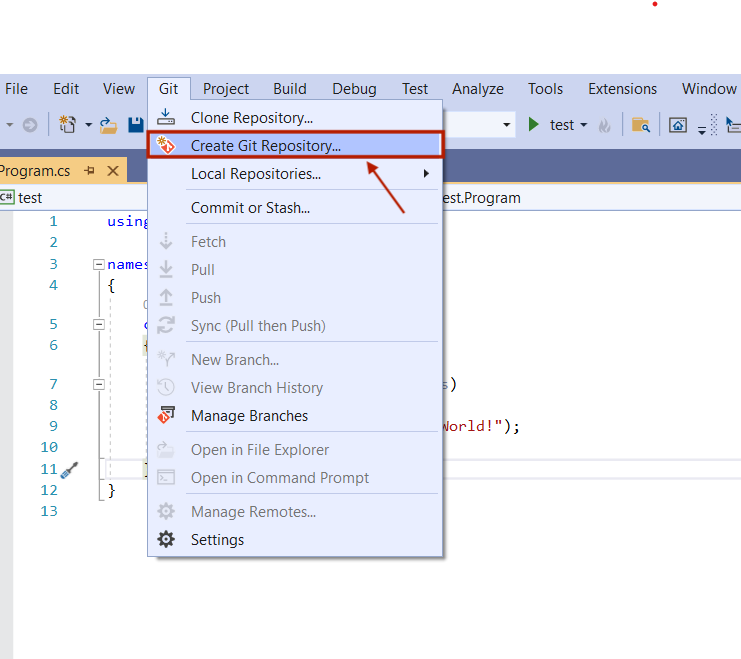
Task: Click the Find in Files toolbar icon
Action: [641, 125]
